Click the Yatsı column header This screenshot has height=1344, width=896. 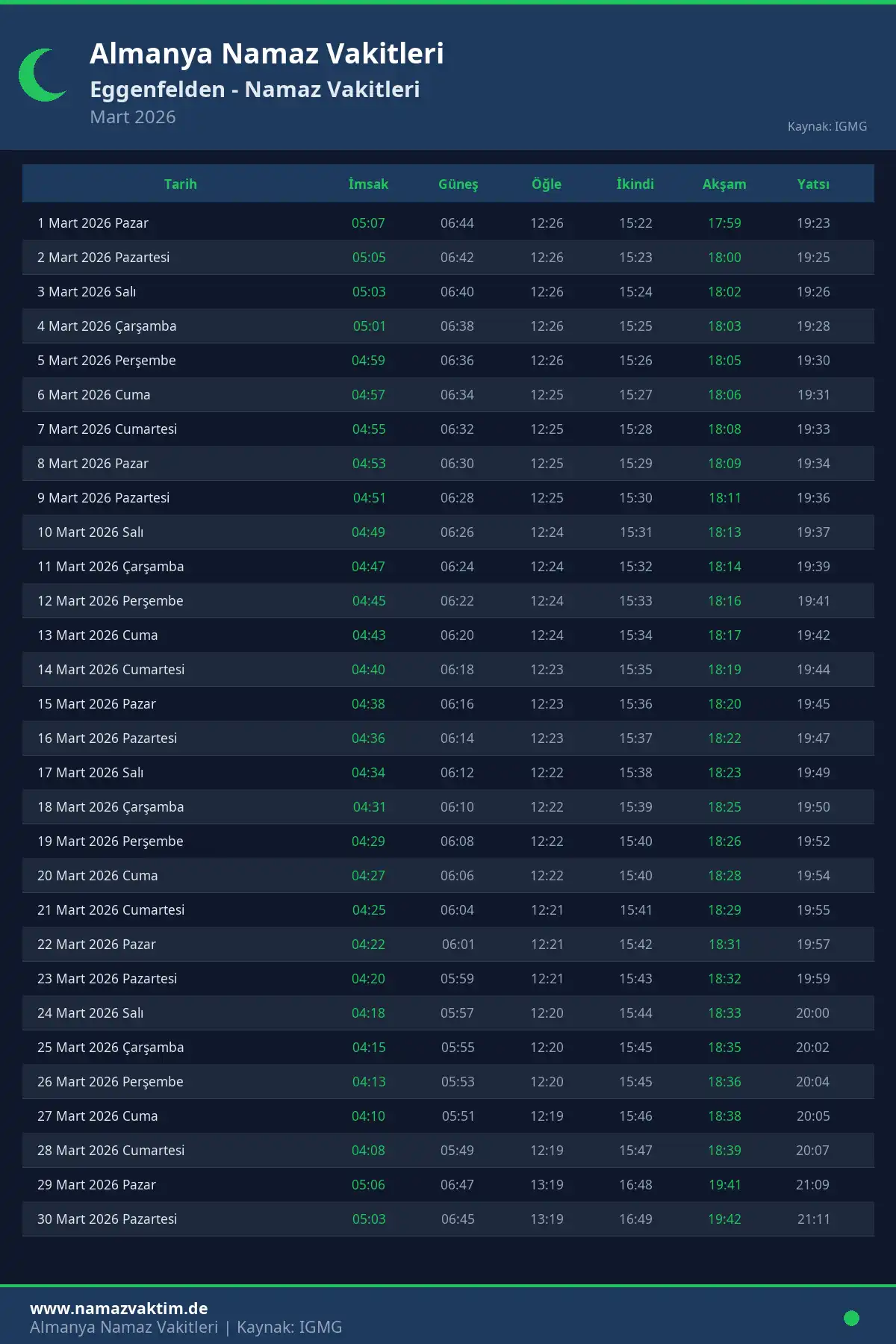click(813, 184)
